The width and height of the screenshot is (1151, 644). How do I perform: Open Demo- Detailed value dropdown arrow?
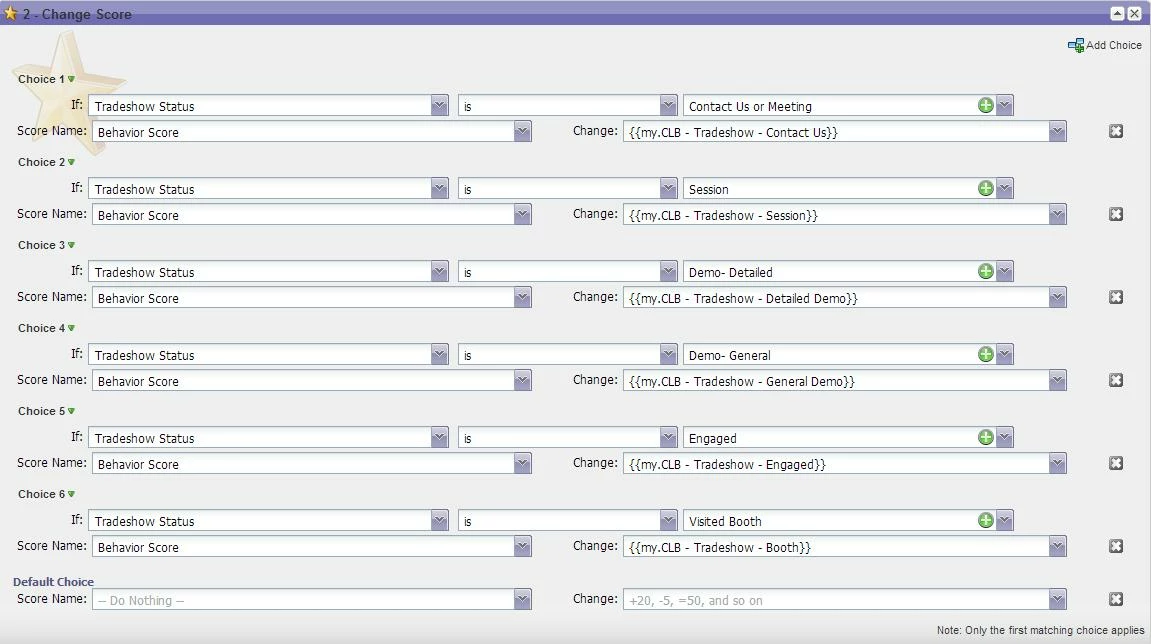pyautogui.click(x=1005, y=272)
